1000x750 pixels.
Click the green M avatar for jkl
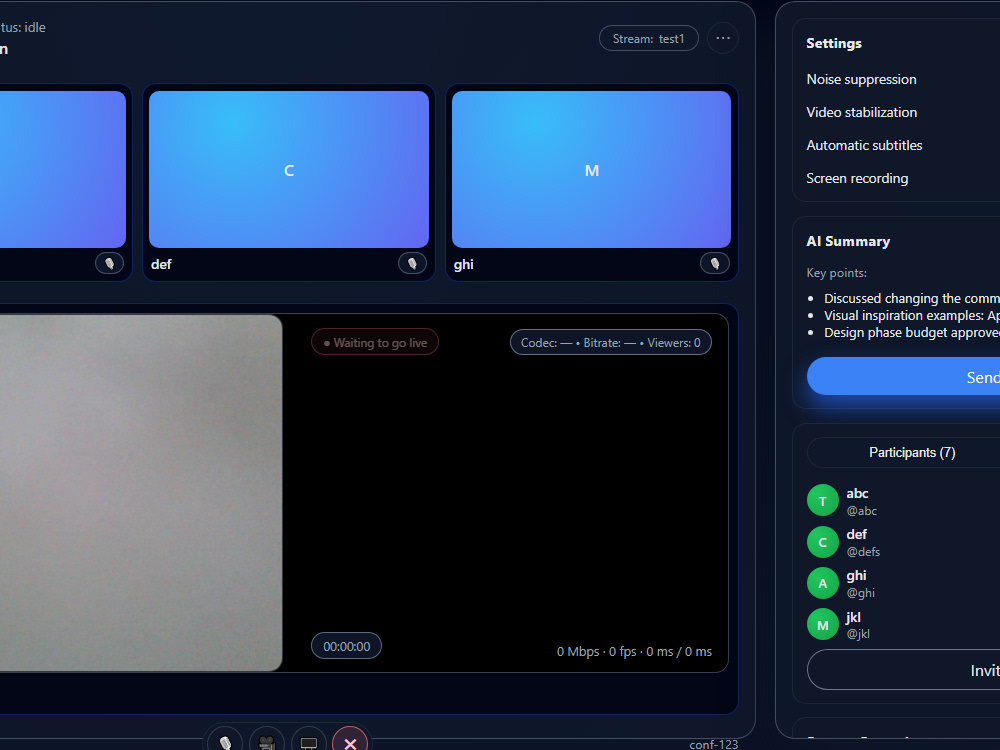(823, 624)
